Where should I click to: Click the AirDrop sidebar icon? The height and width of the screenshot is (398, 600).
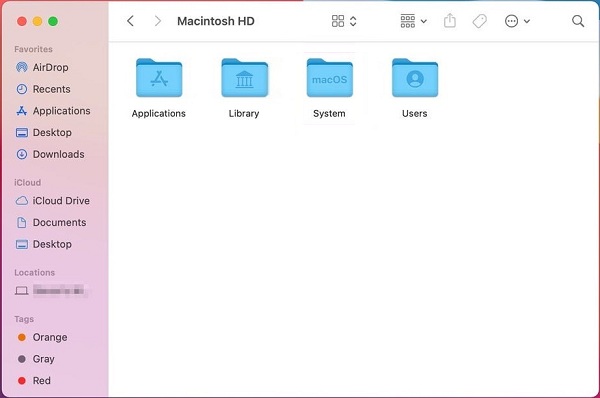22,67
